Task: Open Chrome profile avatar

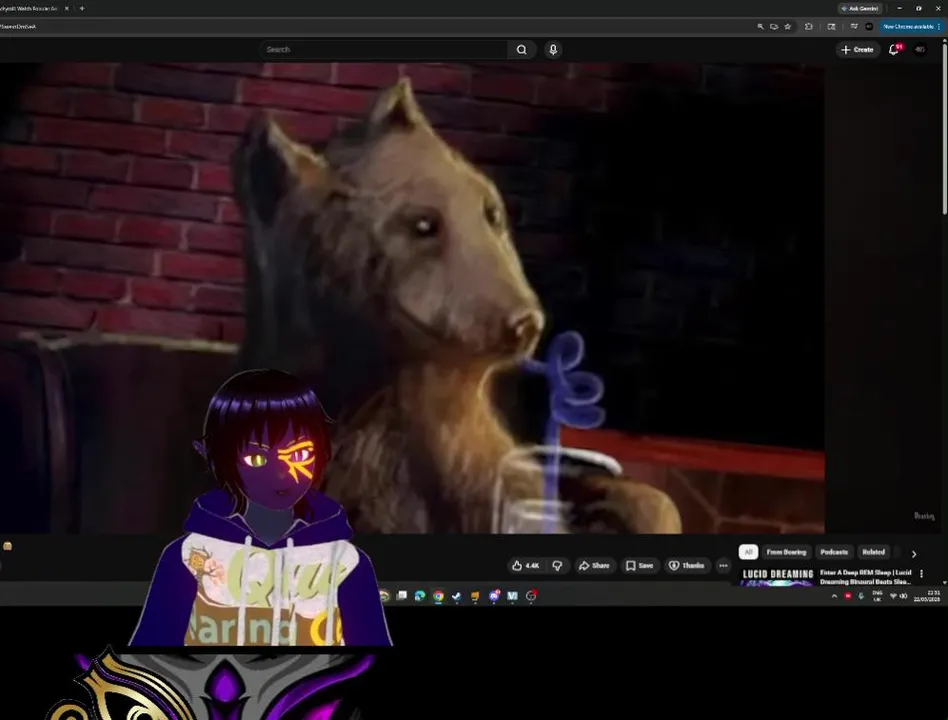Action: point(869,27)
